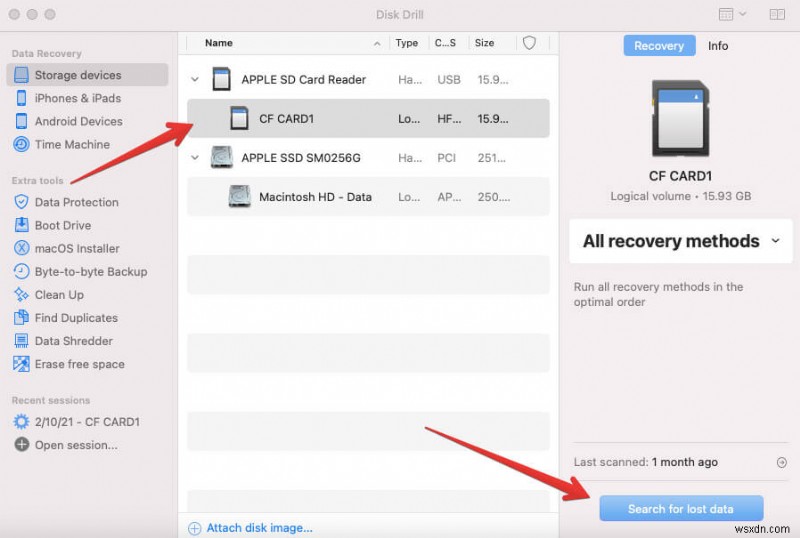This screenshot has height=538, width=800.
Task: Toggle the split panel view icon
Action: [777, 14]
